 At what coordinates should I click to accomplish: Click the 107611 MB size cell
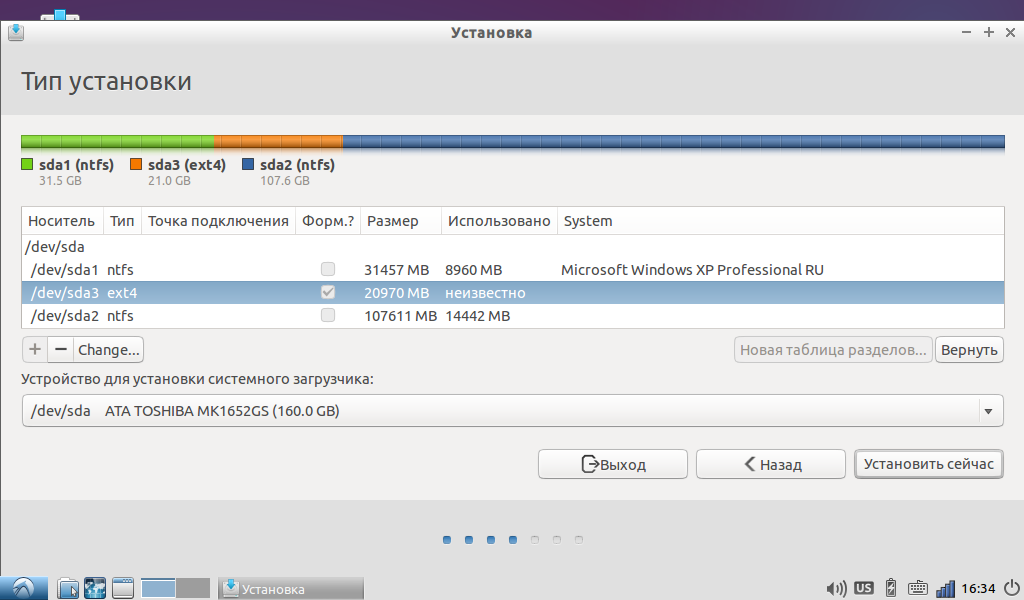click(400, 316)
